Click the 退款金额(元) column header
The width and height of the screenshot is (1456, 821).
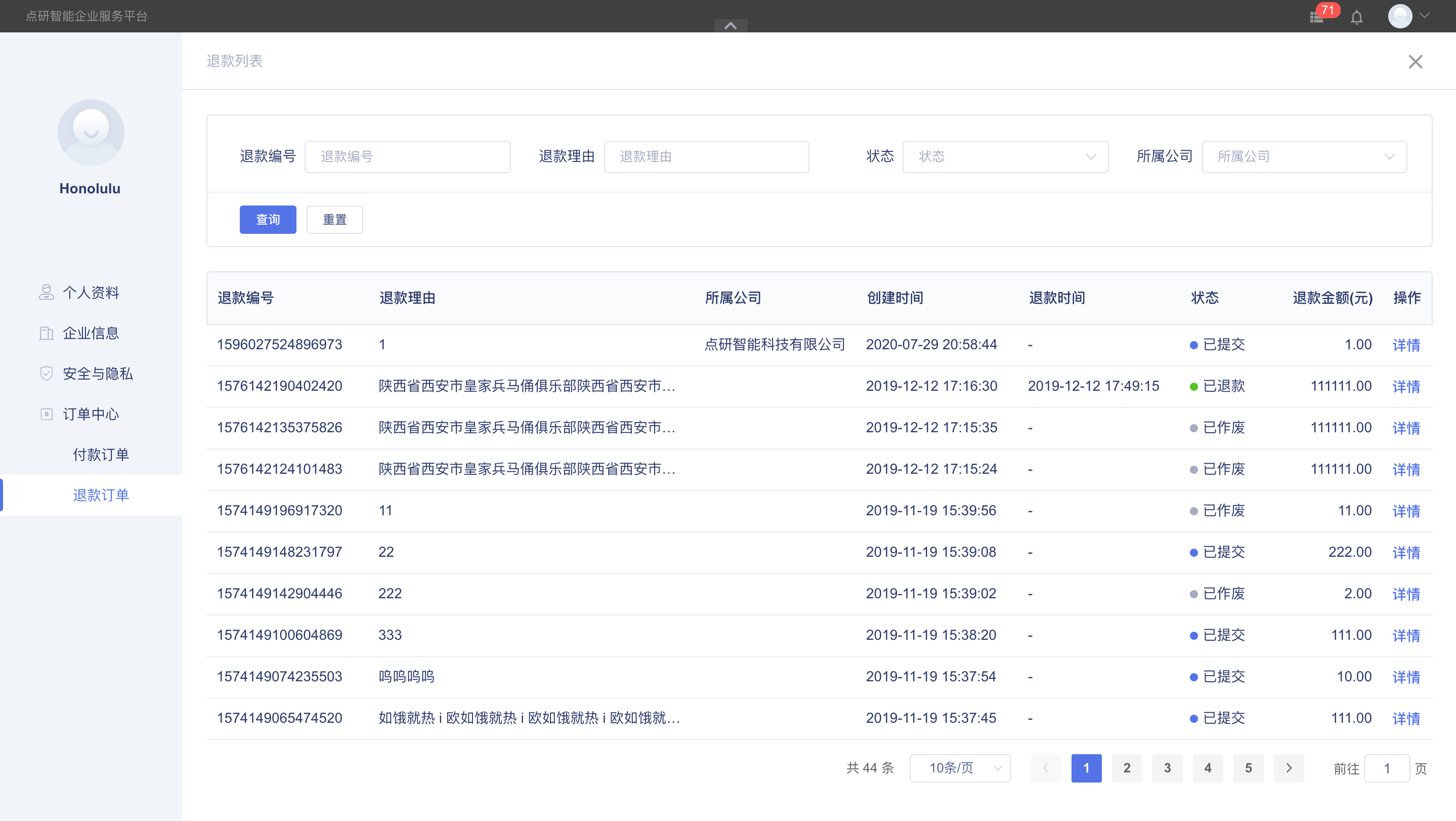tap(1333, 298)
